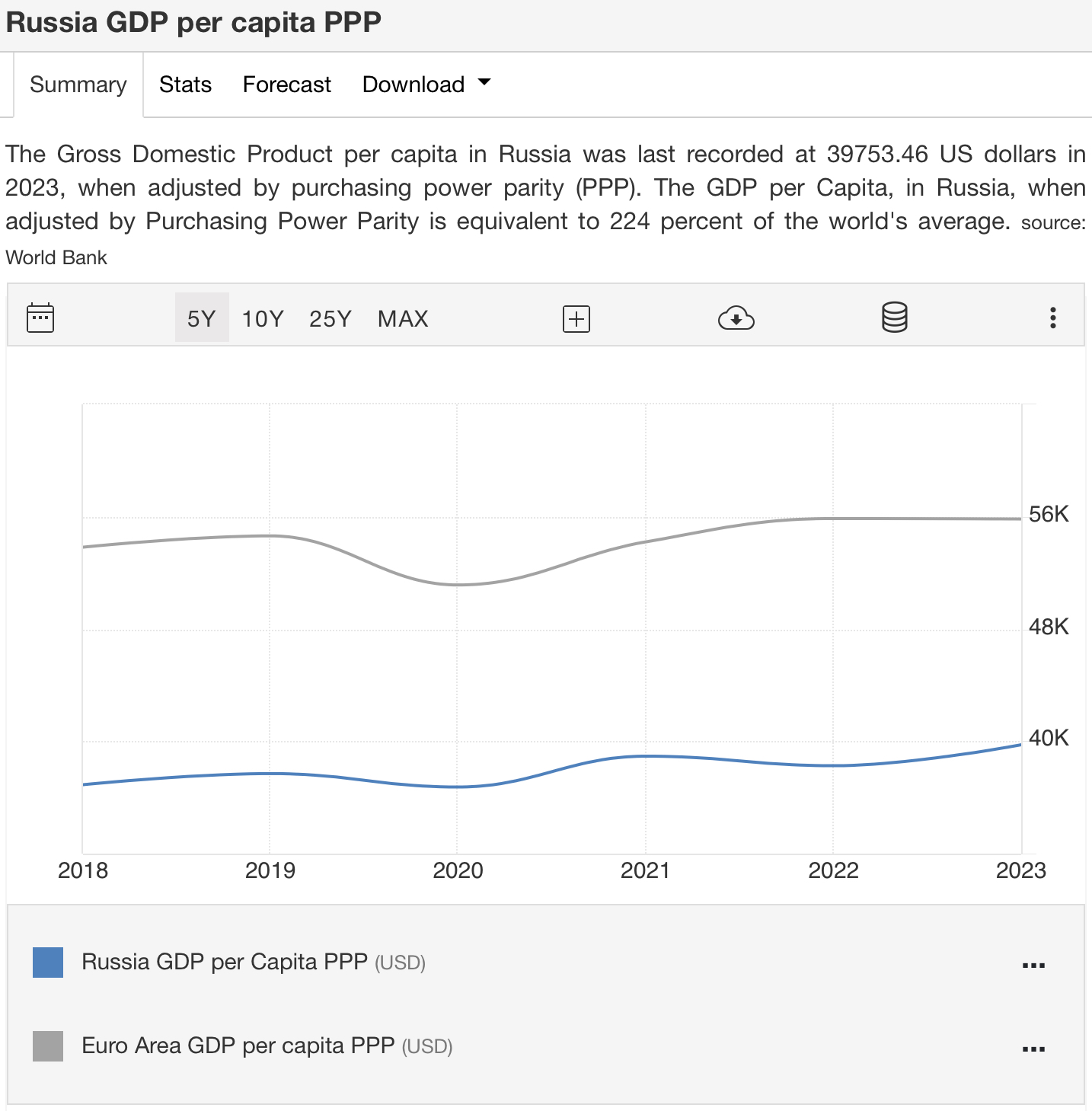Go to the Forecast tab
This screenshot has width=1092, height=1111.
[287, 85]
